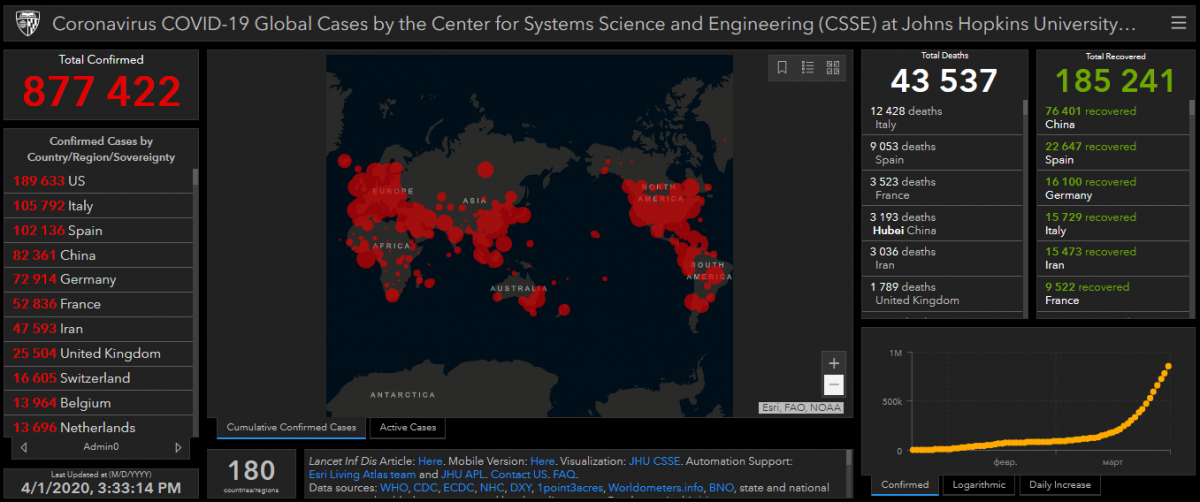The image size is (1200, 502).
Task: Click the Hubei China deaths row
Action: [x=941, y=223]
